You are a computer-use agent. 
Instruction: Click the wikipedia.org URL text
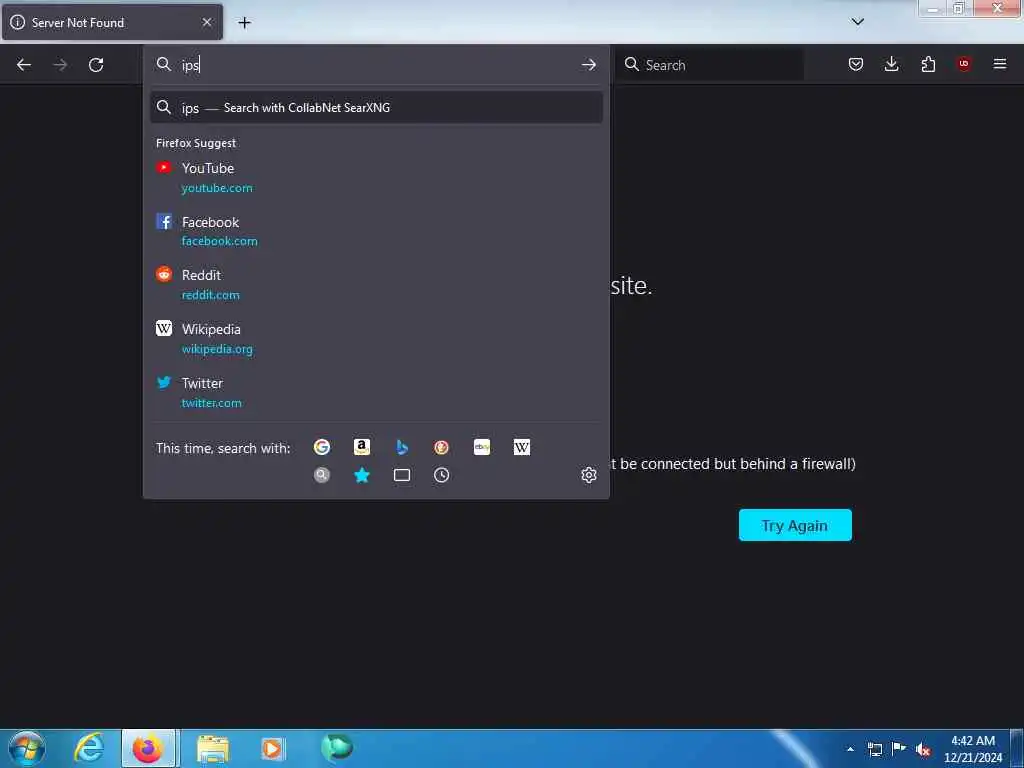217,349
